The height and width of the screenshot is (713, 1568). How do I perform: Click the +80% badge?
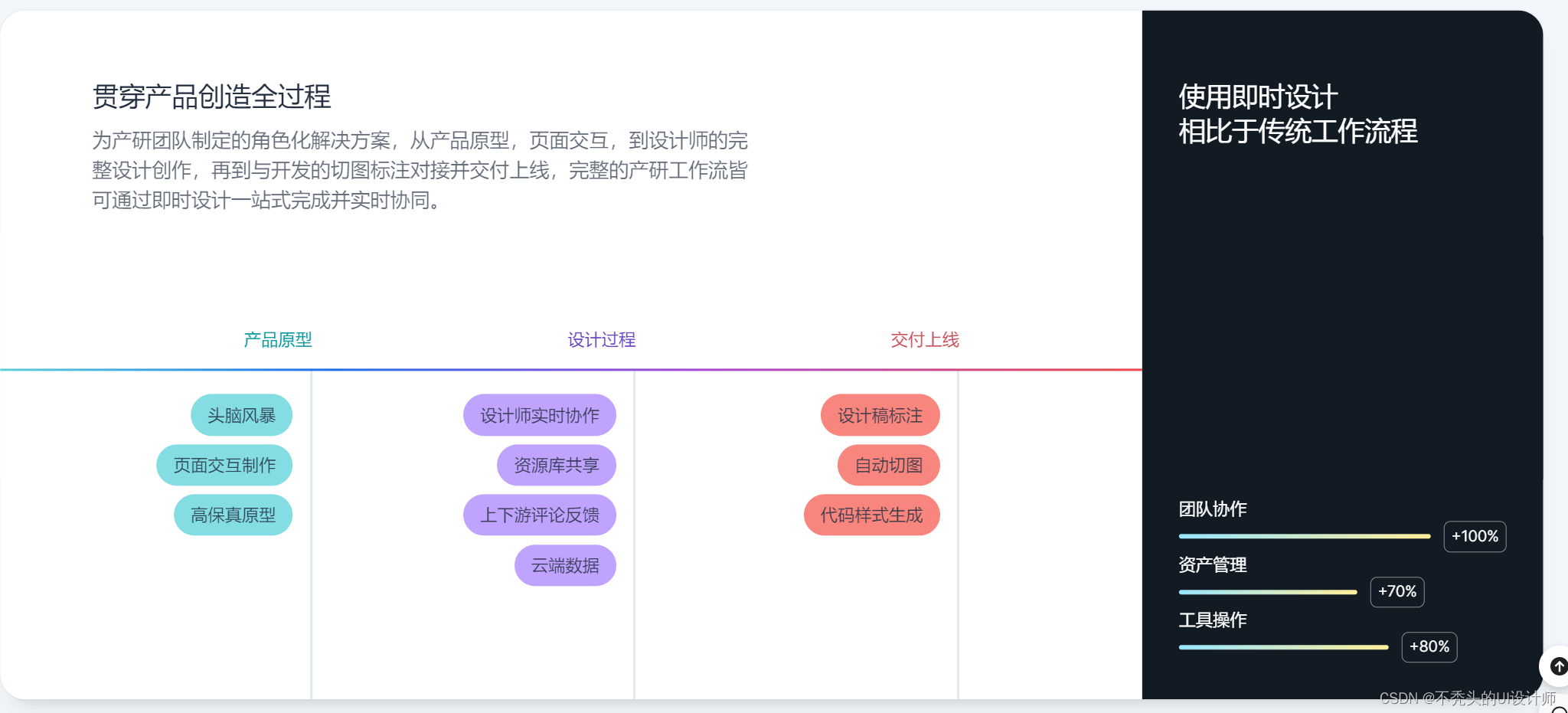[1429, 646]
